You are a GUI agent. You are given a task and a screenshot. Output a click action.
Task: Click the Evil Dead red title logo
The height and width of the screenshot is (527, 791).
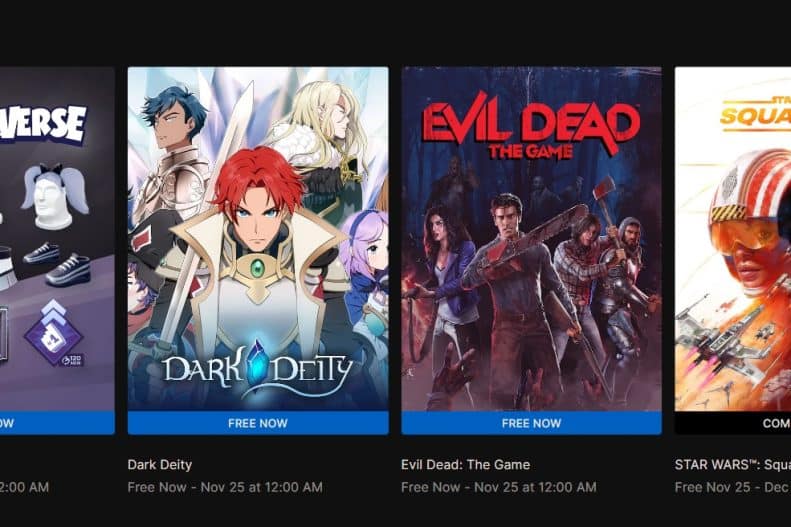pos(531,124)
